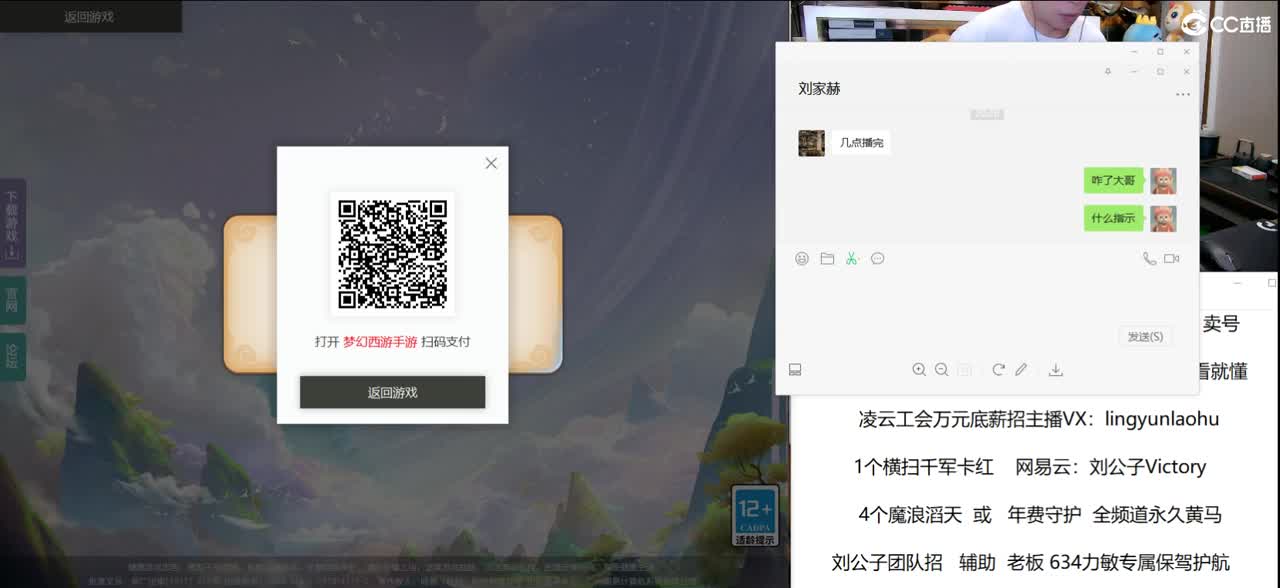Click own avatar beside 咋了大哥
1280x588 pixels.
pyautogui.click(x=1163, y=181)
